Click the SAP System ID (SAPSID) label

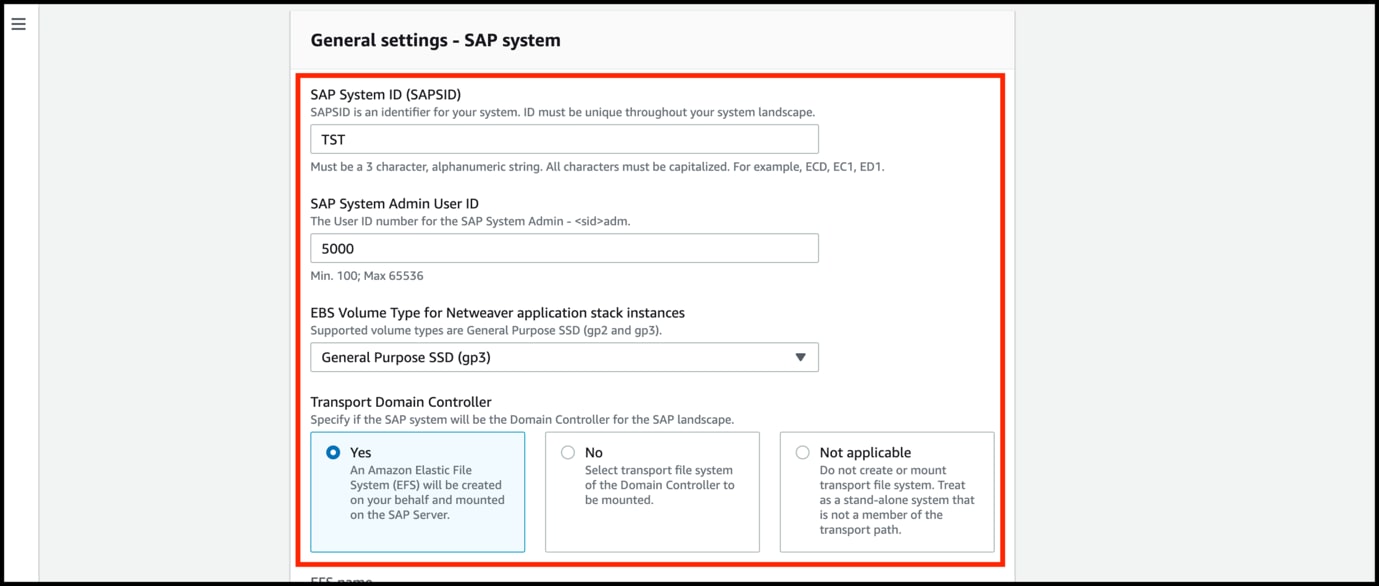point(385,95)
